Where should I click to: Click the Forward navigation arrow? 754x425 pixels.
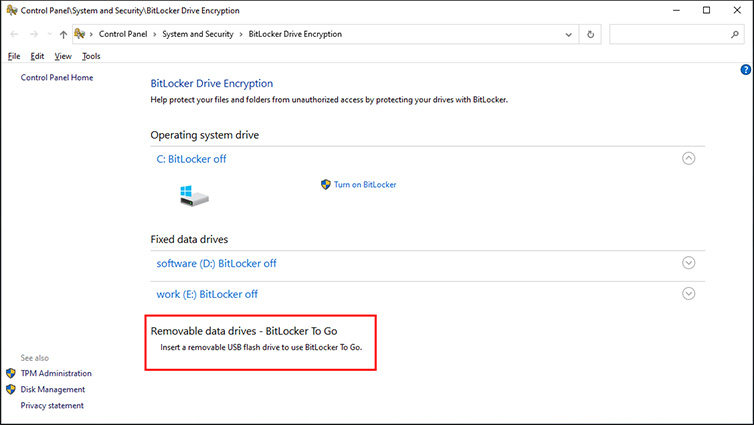point(34,34)
